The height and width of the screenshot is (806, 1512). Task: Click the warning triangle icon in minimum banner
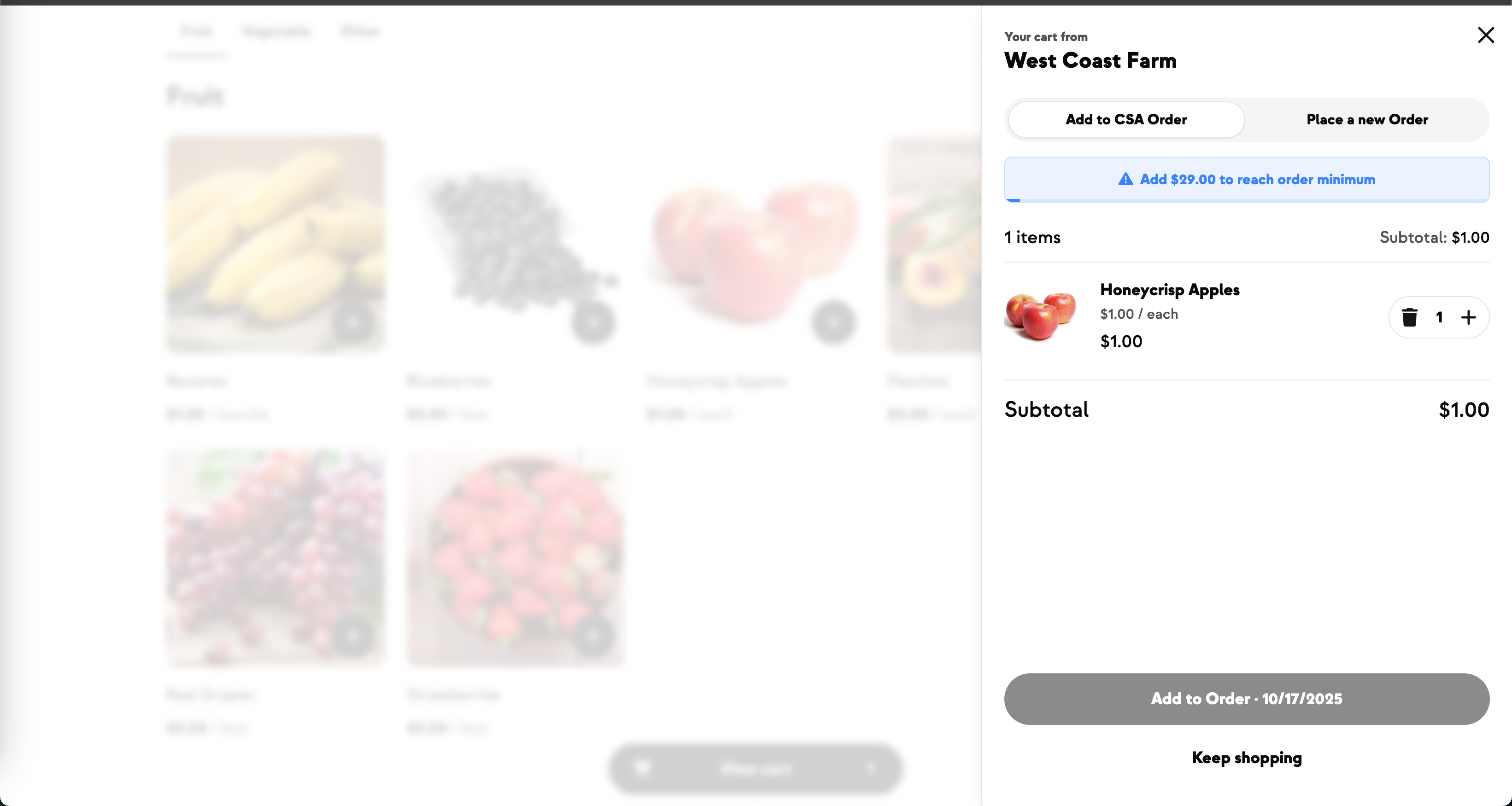pos(1125,180)
